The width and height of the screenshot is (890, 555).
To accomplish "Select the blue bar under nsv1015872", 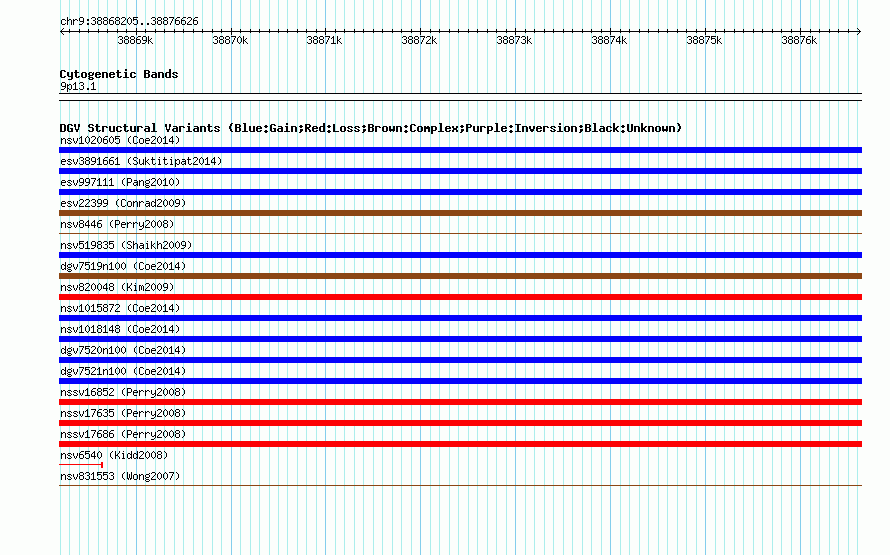I will click(x=460, y=318).
